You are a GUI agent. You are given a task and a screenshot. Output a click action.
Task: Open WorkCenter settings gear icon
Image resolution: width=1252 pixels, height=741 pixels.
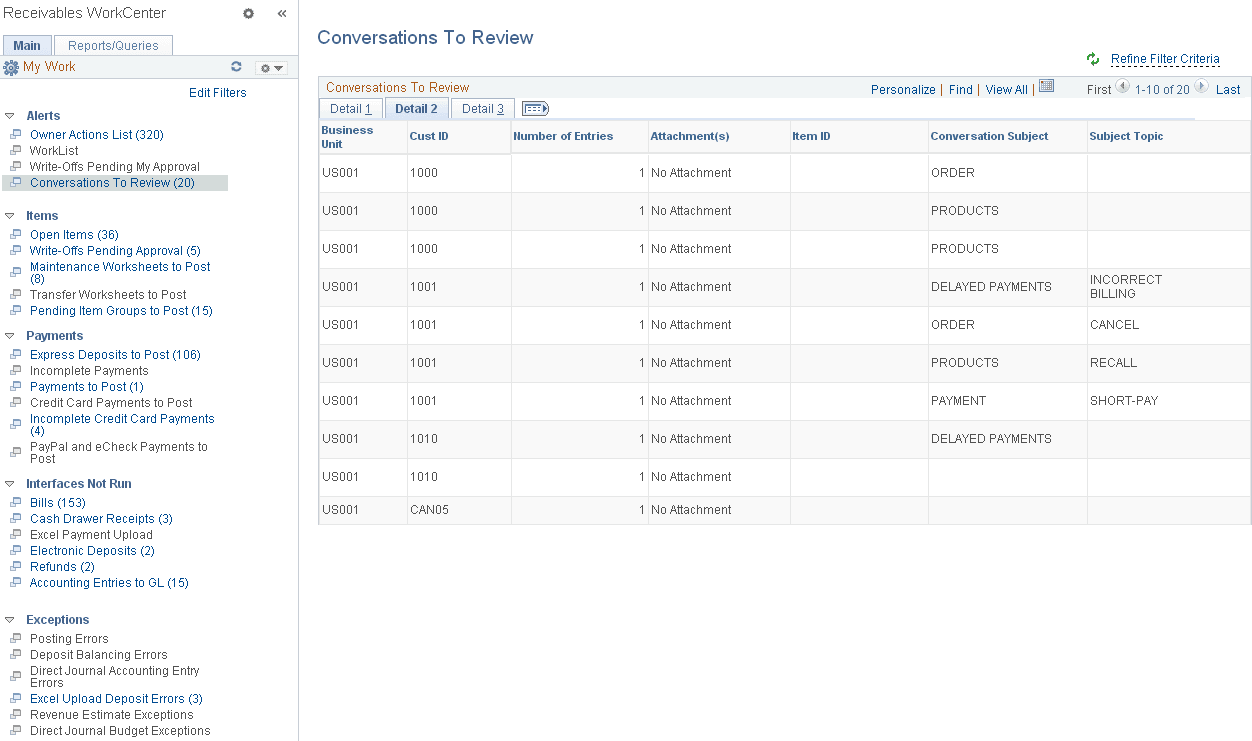tap(249, 14)
